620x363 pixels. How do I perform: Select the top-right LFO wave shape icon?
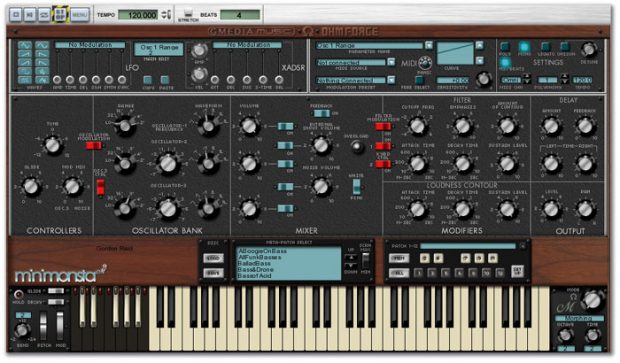42,45
